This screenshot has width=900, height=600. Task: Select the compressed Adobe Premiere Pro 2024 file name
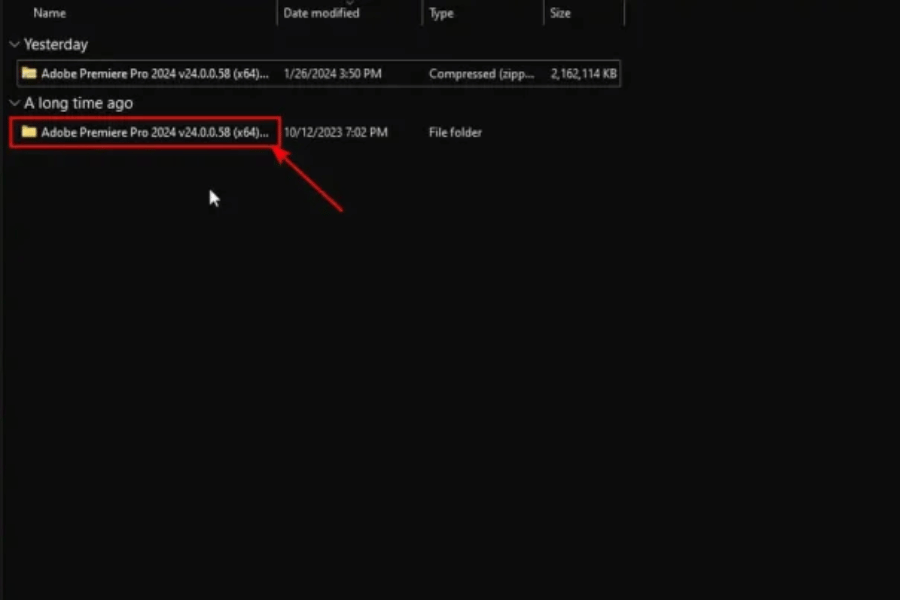click(x=155, y=74)
